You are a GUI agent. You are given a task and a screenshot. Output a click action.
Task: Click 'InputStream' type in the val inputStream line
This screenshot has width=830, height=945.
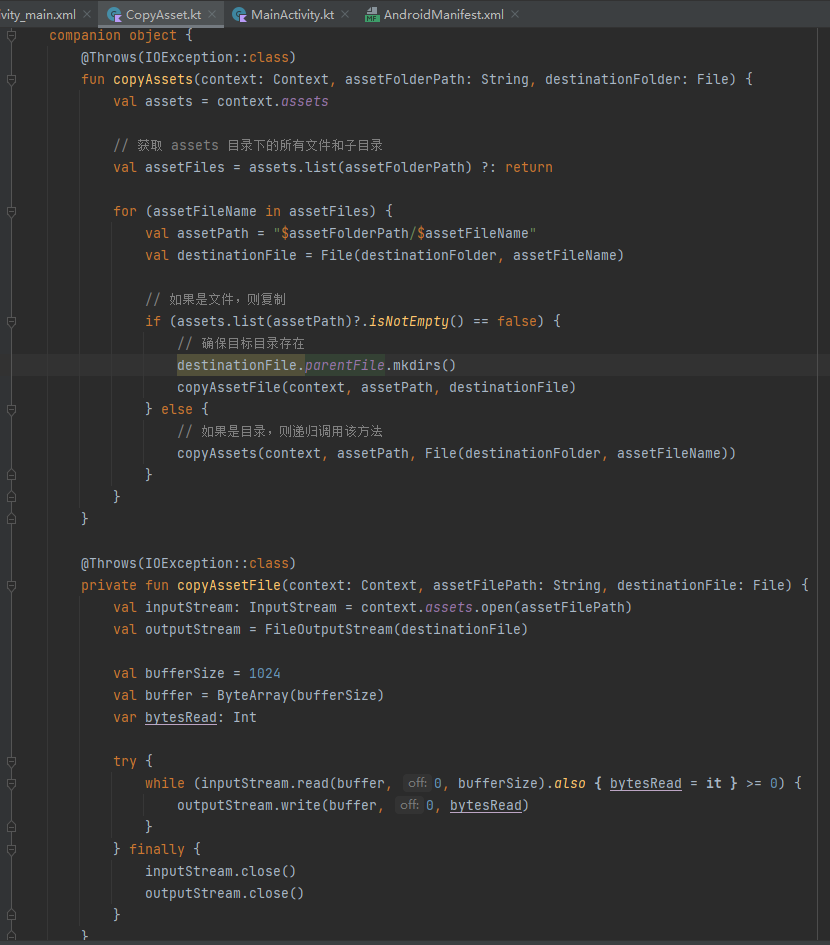(293, 608)
